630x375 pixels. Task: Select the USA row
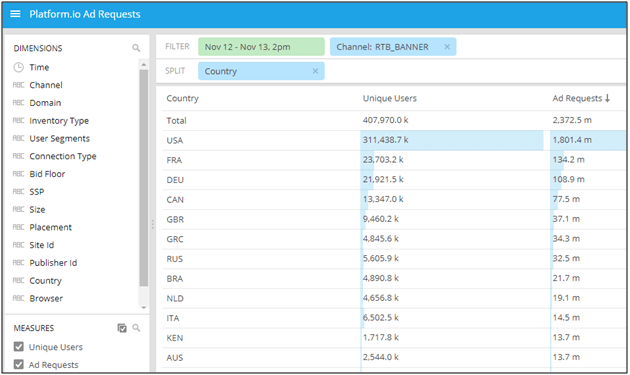click(394, 140)
